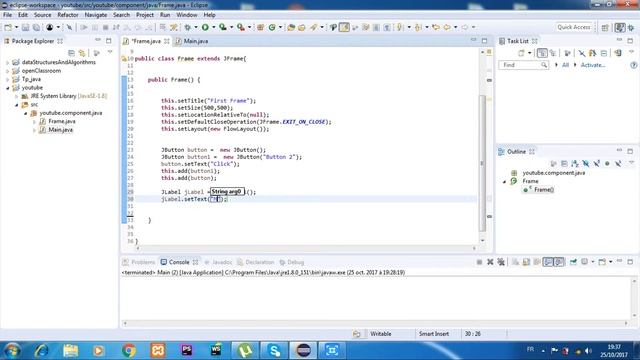Select Frame.java in Package Explorer

click(62, 122)
